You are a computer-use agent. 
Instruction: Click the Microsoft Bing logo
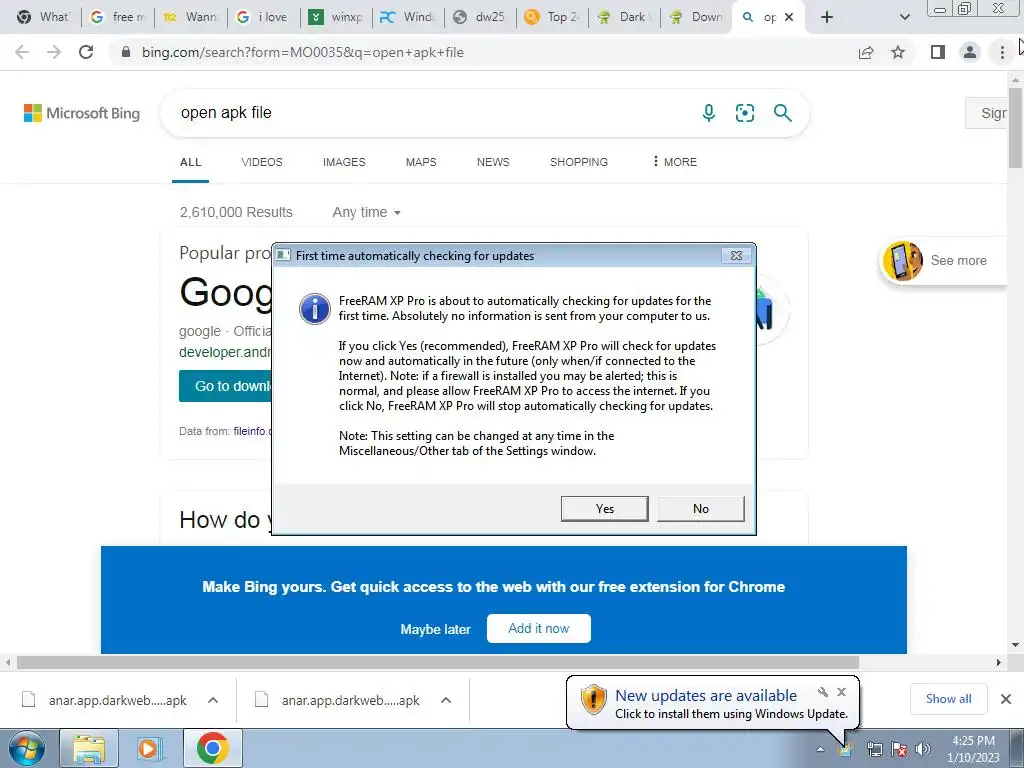(82, 113)
